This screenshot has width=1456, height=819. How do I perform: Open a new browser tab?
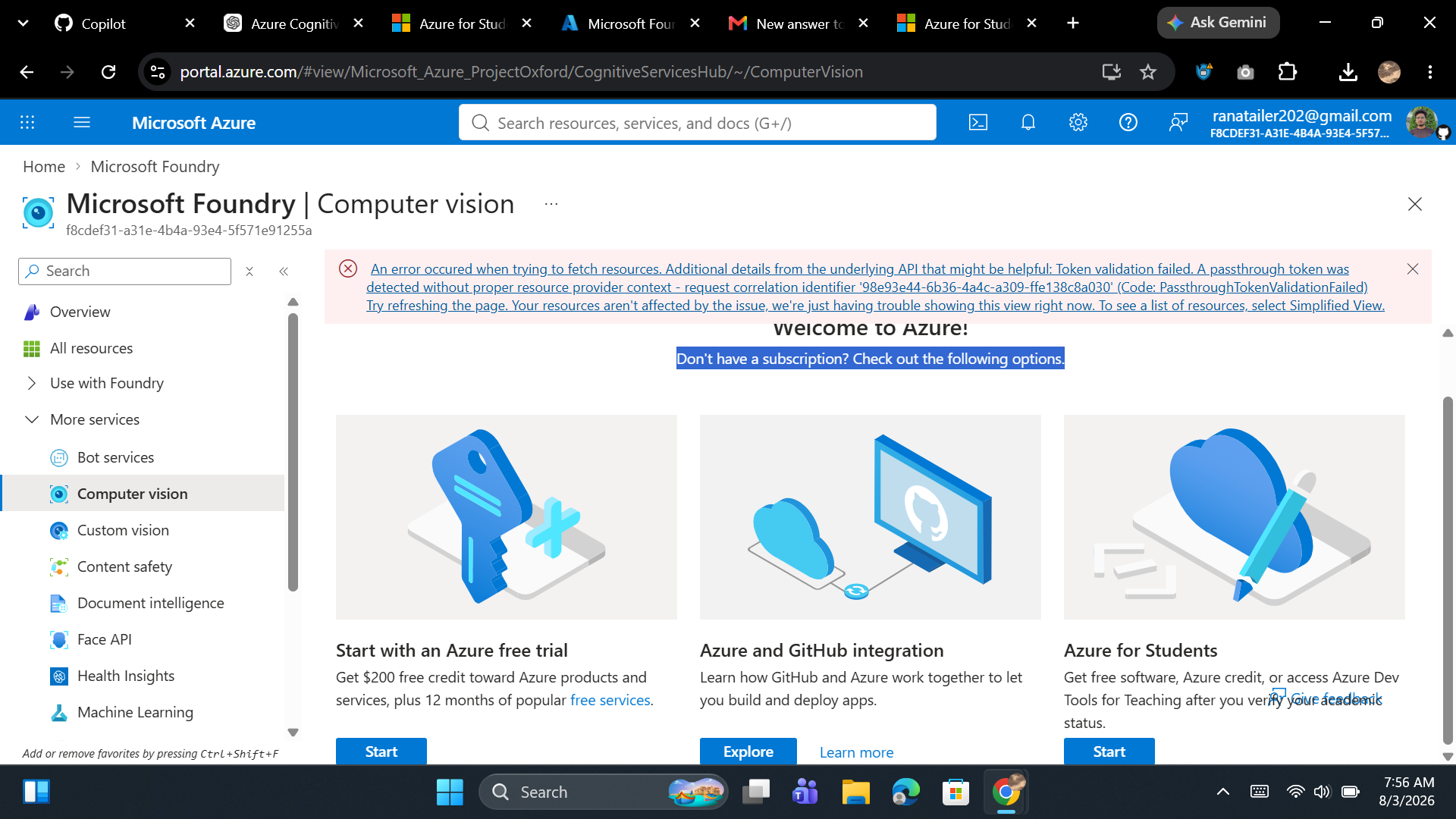click(1073, 24)
